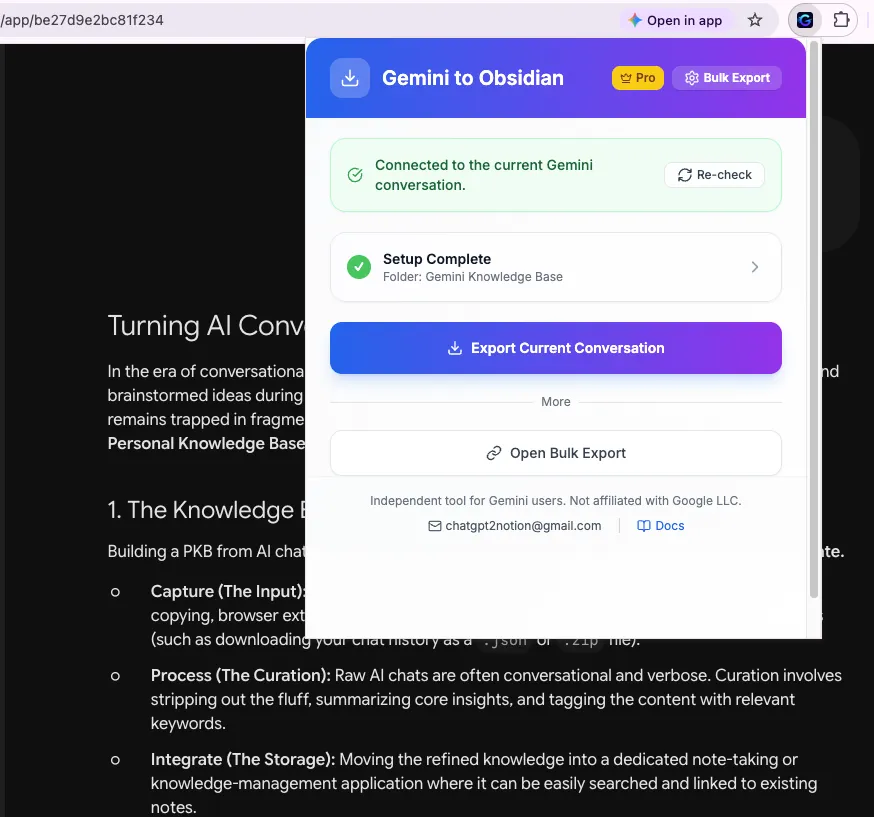This screenshot has height=817, width=874.
Task: Click the Open in app button
Action: (x=675, y=21)
